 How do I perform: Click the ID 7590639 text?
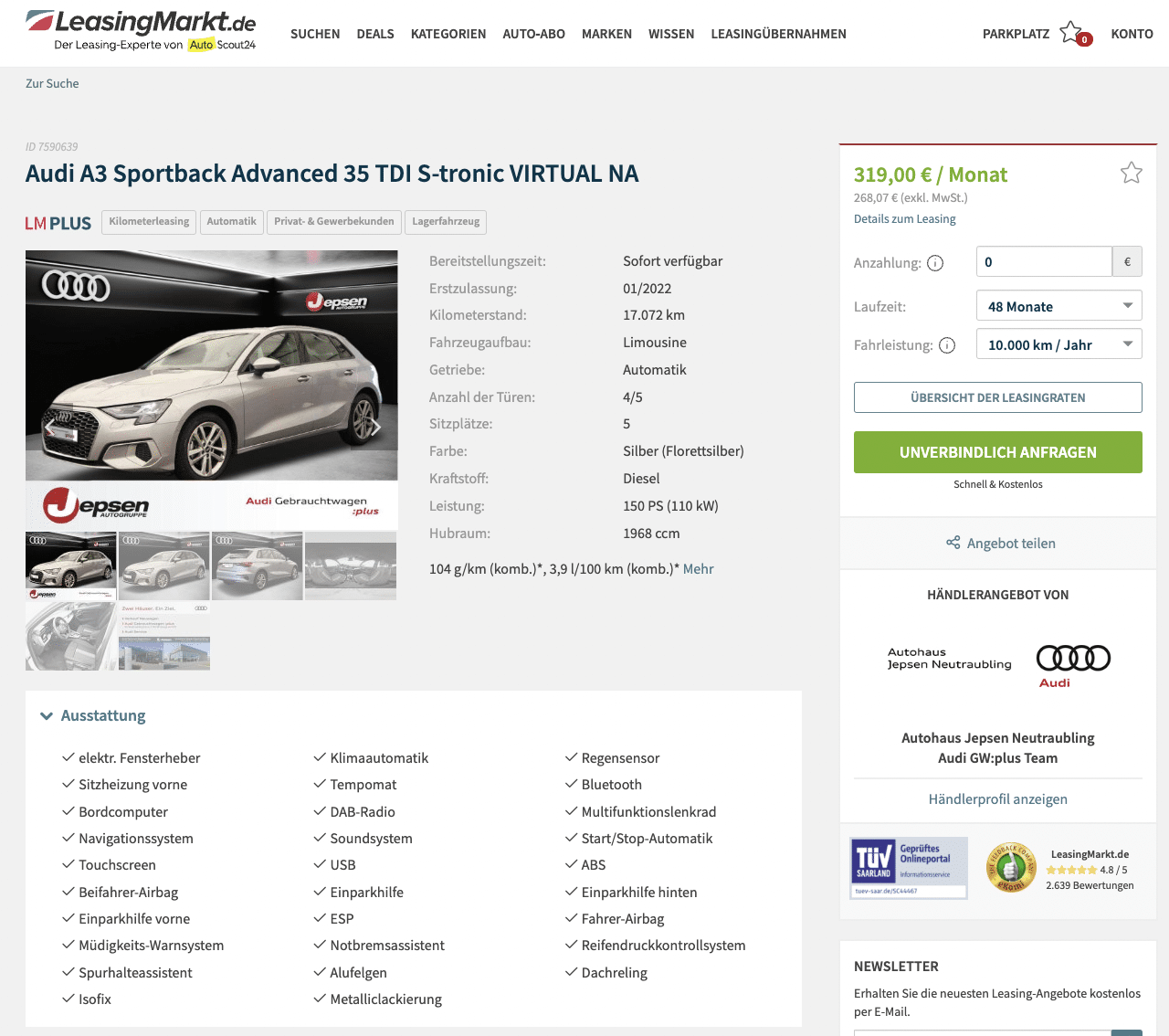pos(52,147)
